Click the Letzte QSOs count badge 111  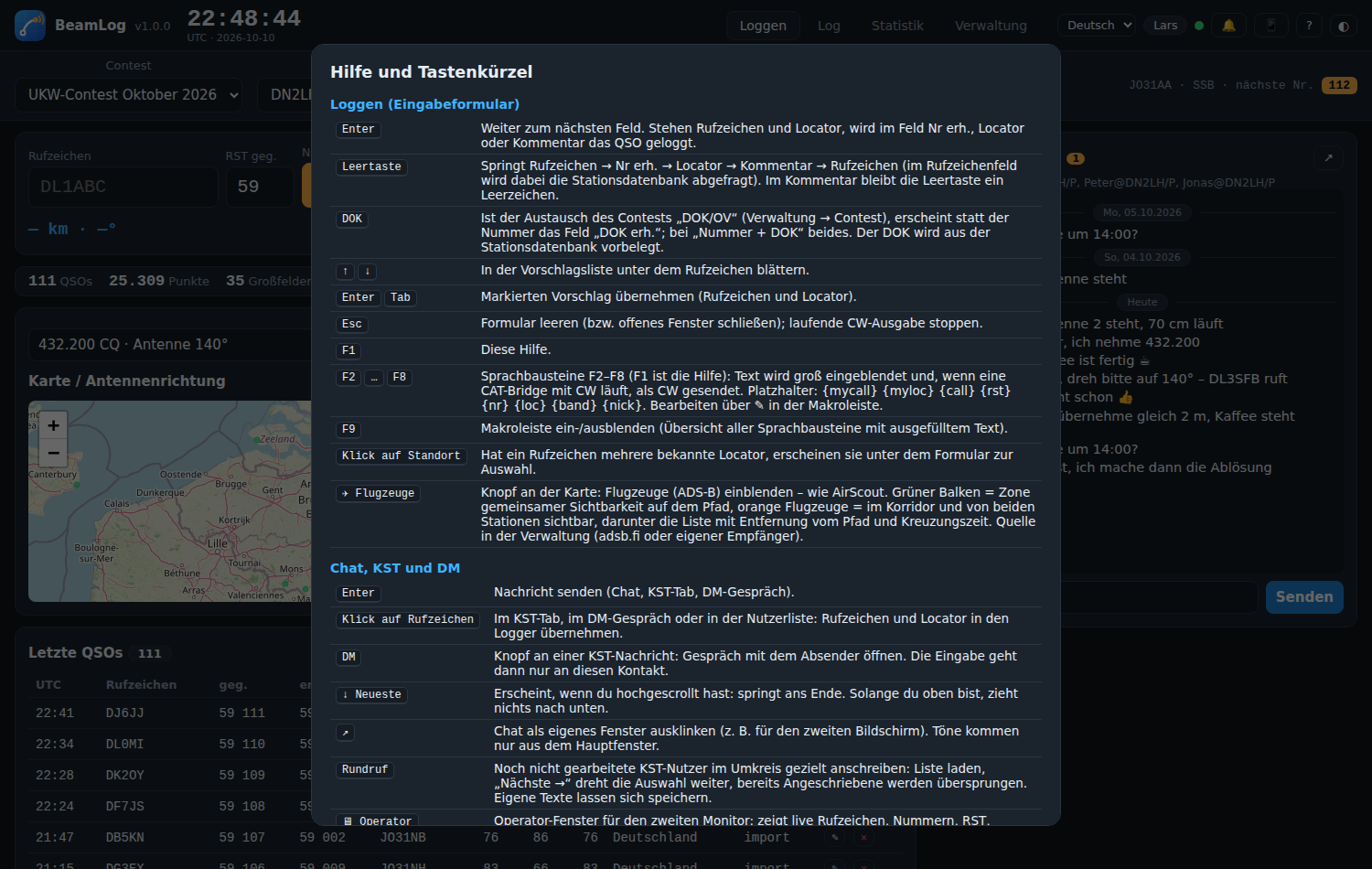pyautogui.click(x=150, y=653)
